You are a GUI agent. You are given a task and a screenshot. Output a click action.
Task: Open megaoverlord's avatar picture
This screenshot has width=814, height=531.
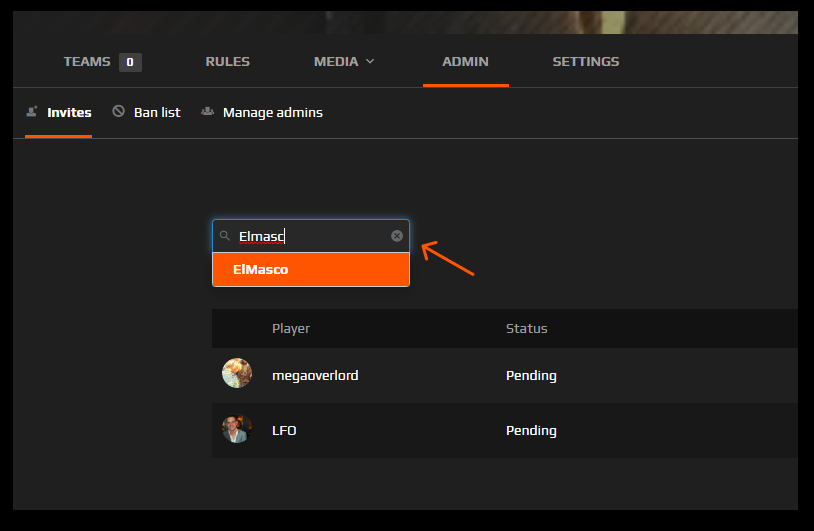pos(237,374)
